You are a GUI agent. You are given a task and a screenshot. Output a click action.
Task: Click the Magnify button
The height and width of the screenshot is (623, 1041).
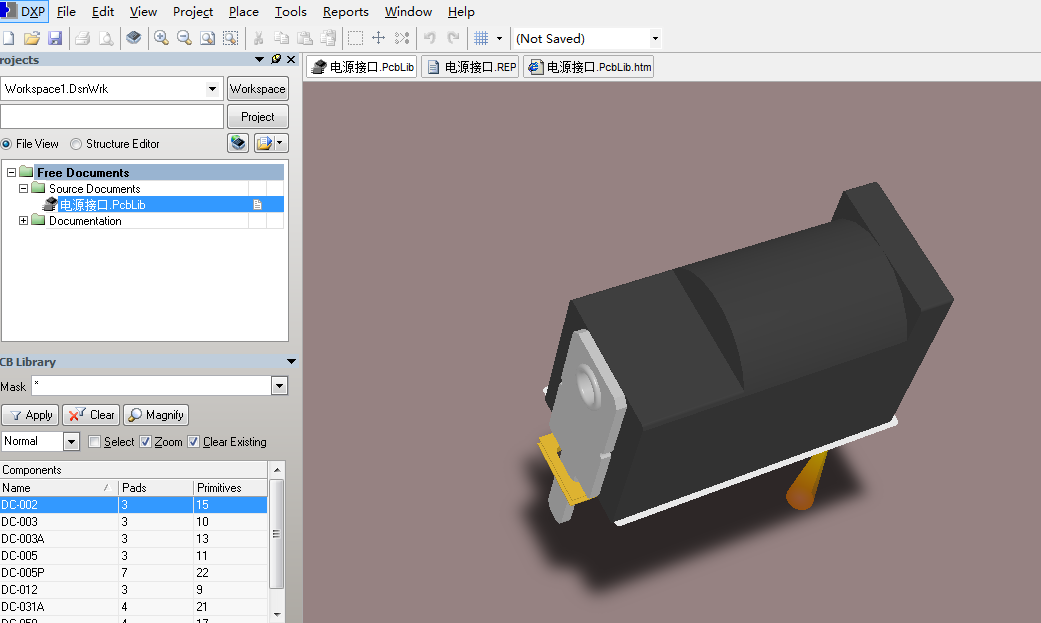156,415
